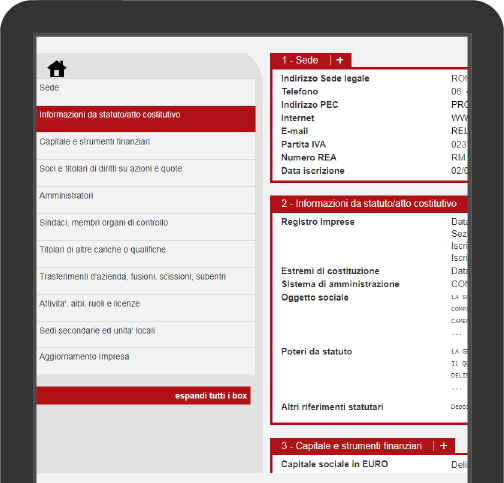Go to Soci e titolari di diritti section
The height and width of the screenshot is (483, 504).
146,173
